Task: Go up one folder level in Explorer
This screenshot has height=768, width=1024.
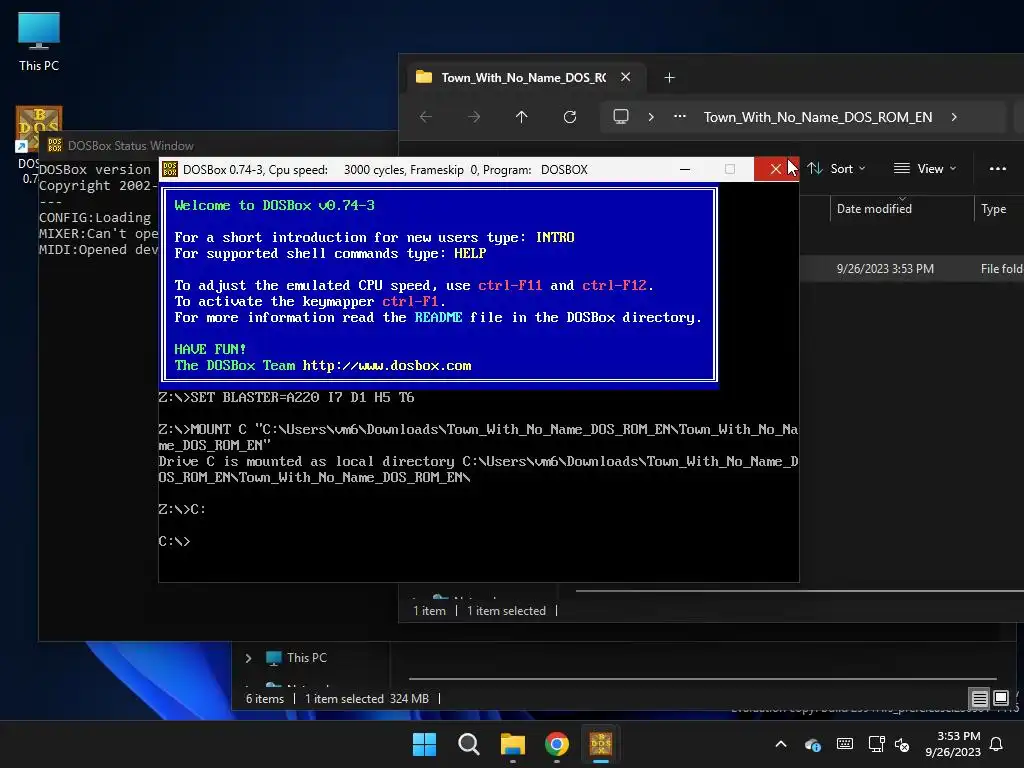Action: pyautogui.click(x=521, y=117)
